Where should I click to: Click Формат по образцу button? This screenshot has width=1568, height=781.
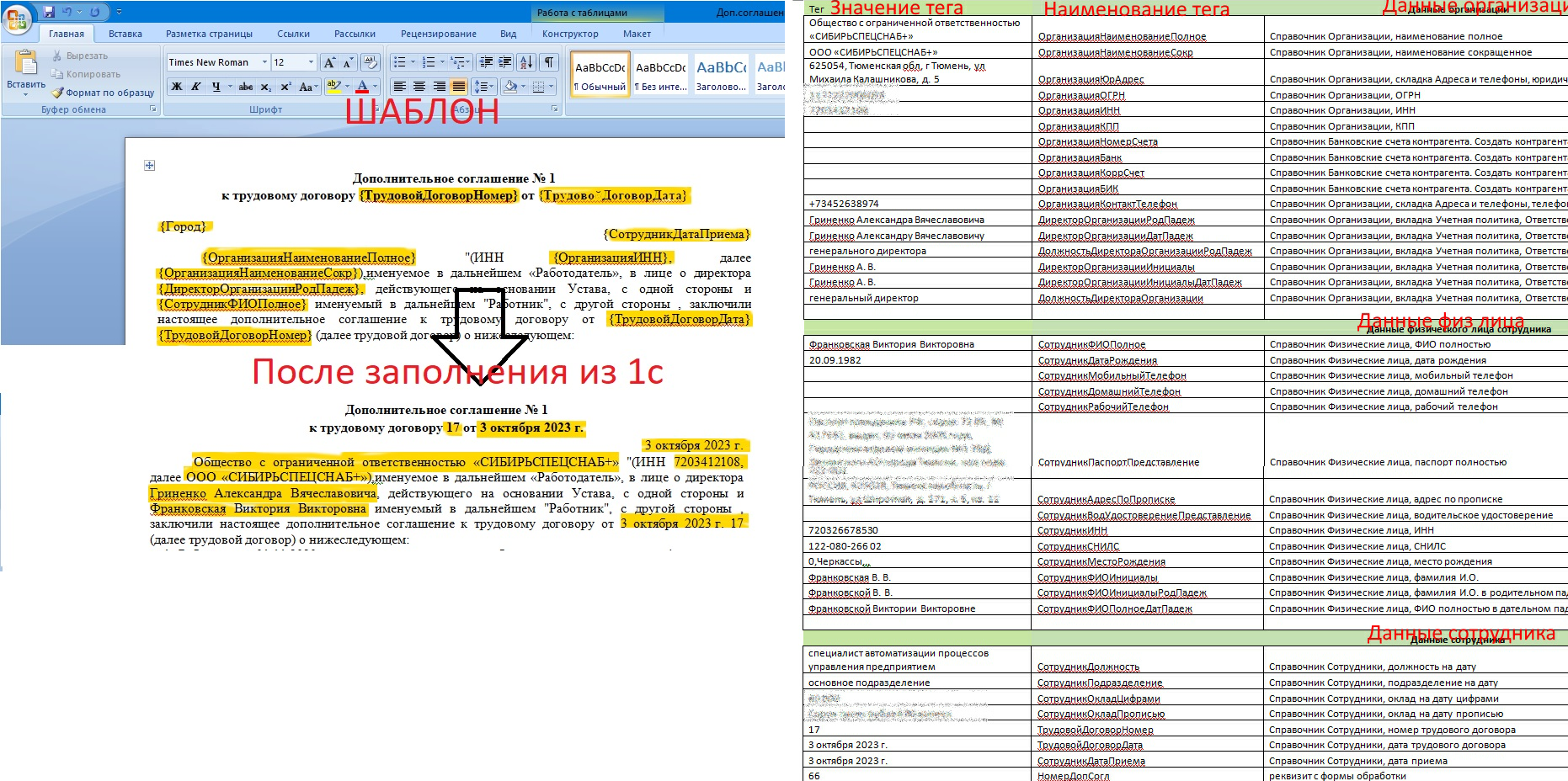pos(103,93)
